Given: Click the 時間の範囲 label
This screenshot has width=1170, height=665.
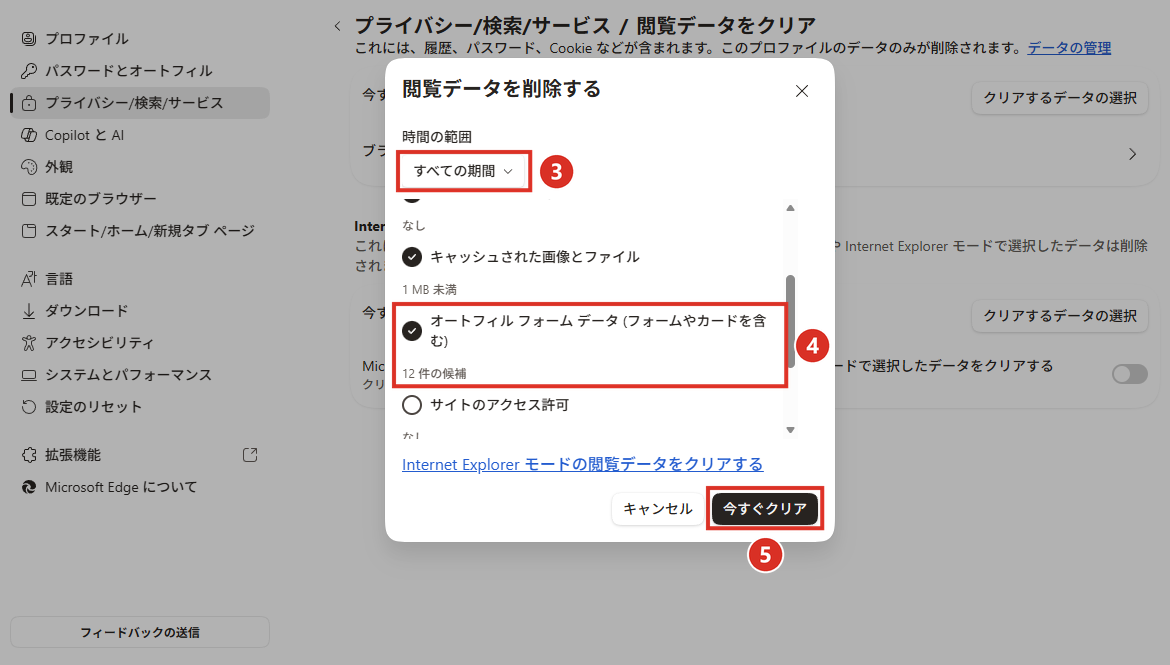Looking at the screenshot, I should [437, 137].
